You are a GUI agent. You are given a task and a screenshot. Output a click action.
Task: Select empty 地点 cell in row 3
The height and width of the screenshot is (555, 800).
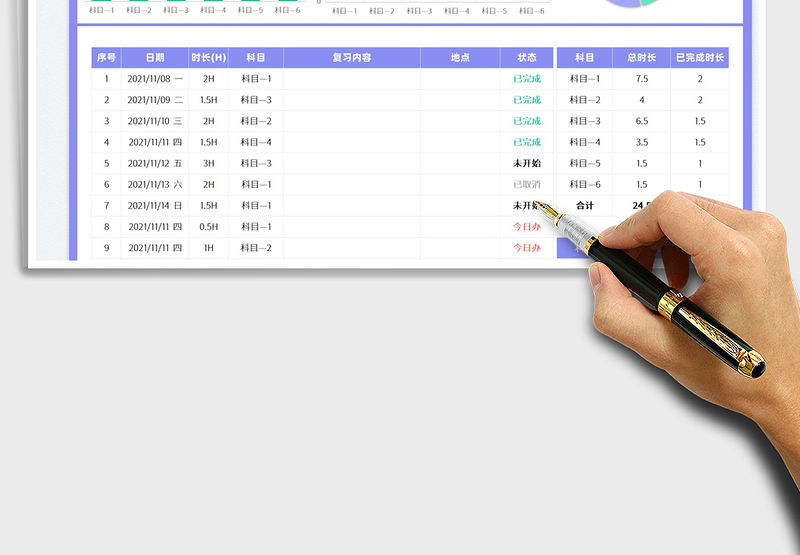click(460, 121)
